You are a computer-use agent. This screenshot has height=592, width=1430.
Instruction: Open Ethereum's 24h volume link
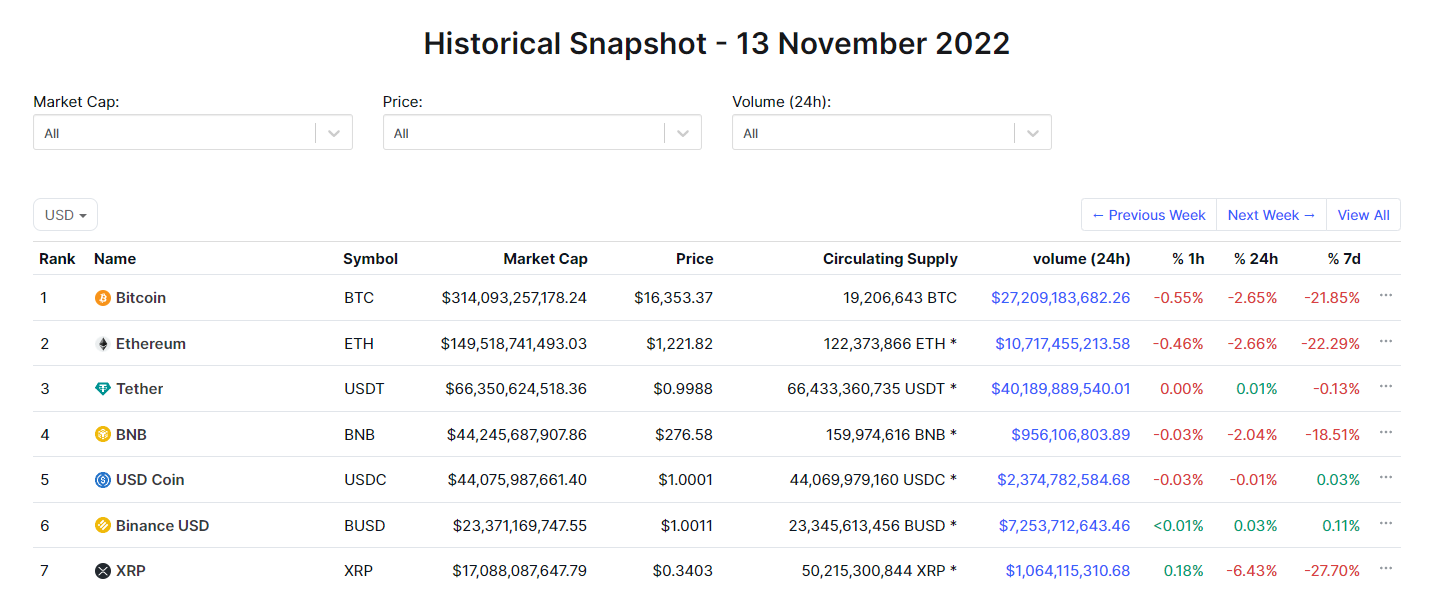(1062, 344)
